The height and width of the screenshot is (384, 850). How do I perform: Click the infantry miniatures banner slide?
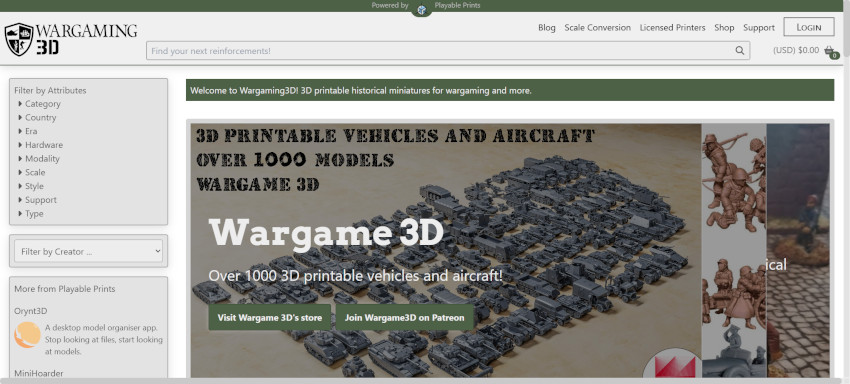733,251
